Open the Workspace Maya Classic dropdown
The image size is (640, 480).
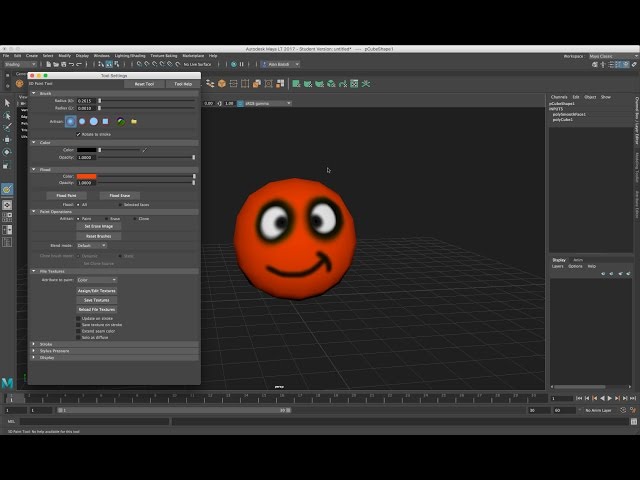pos(613,56)
